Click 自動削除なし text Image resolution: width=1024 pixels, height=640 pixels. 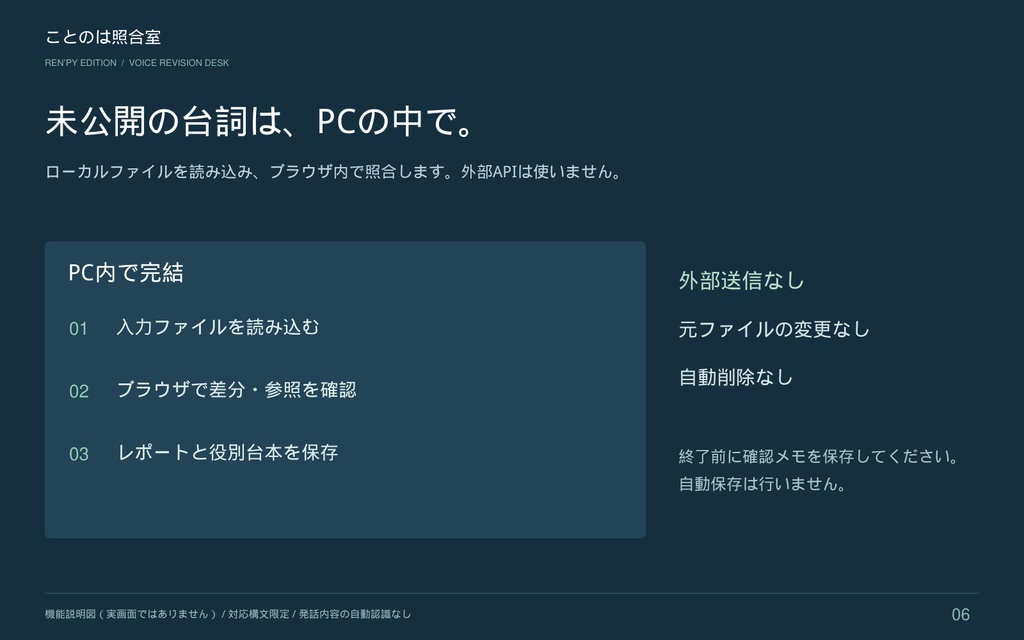[x=735, y=377]
